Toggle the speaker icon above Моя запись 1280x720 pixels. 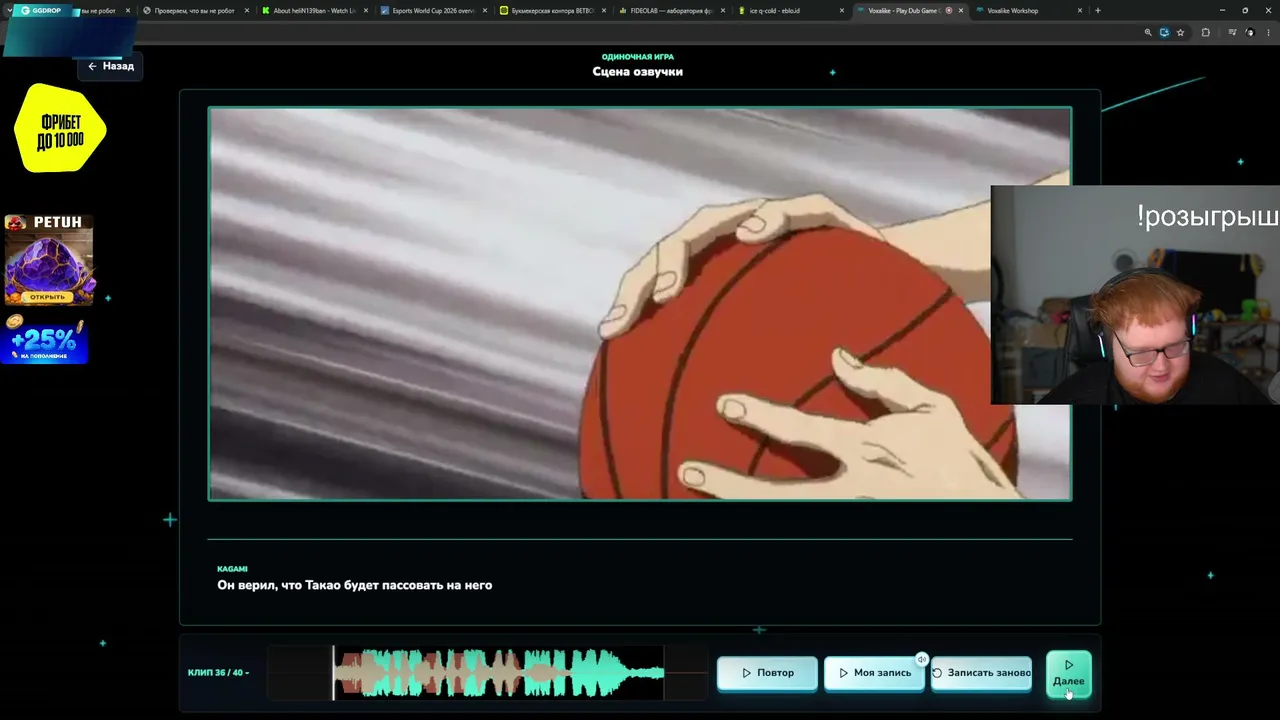[x=922, y=659]
